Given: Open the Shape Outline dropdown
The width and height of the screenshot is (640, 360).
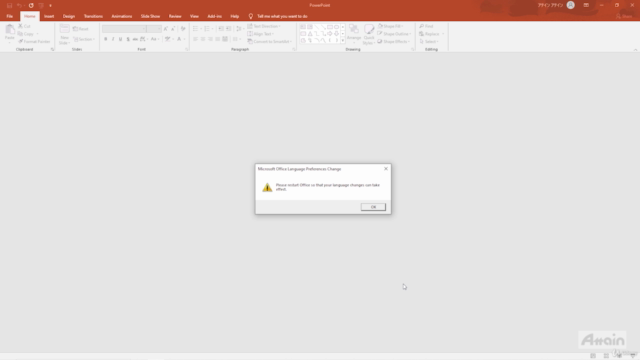Looking at the screenshot, I should (394, 34).
